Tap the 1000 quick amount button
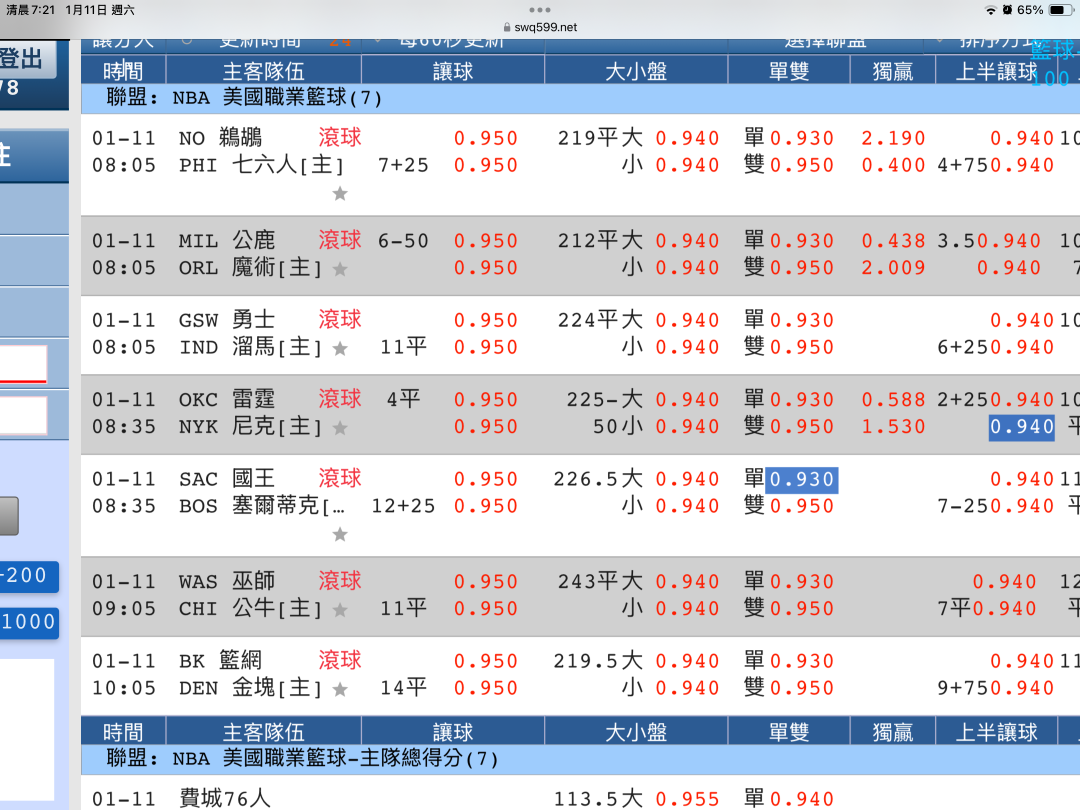This screenshot has width=1080, height=810. pyautogui.click(x=29, y=623)
